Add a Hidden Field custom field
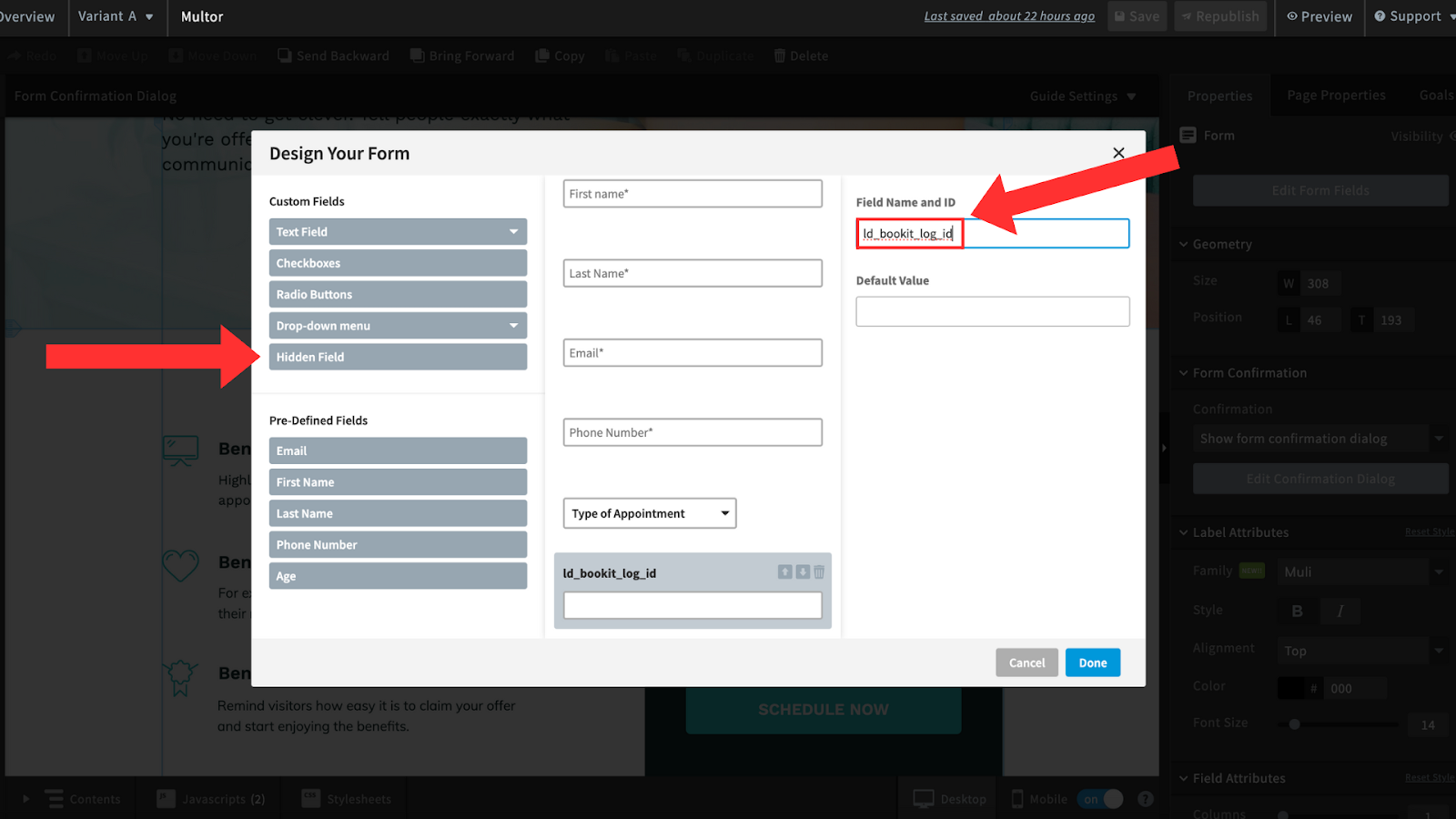1456x819 pixels. click(398, 357)
